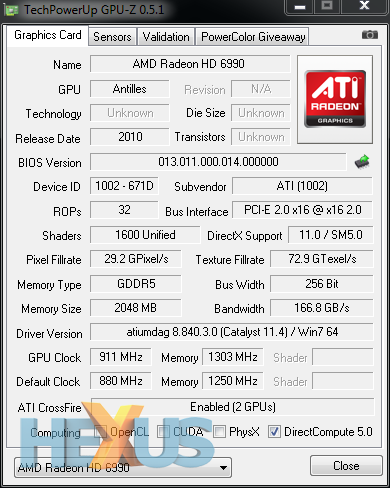Click the Pixel Fillrate value 29.2 GPixel/s
The height and width of the screenshot is (488, 390).
pos(136,259)
